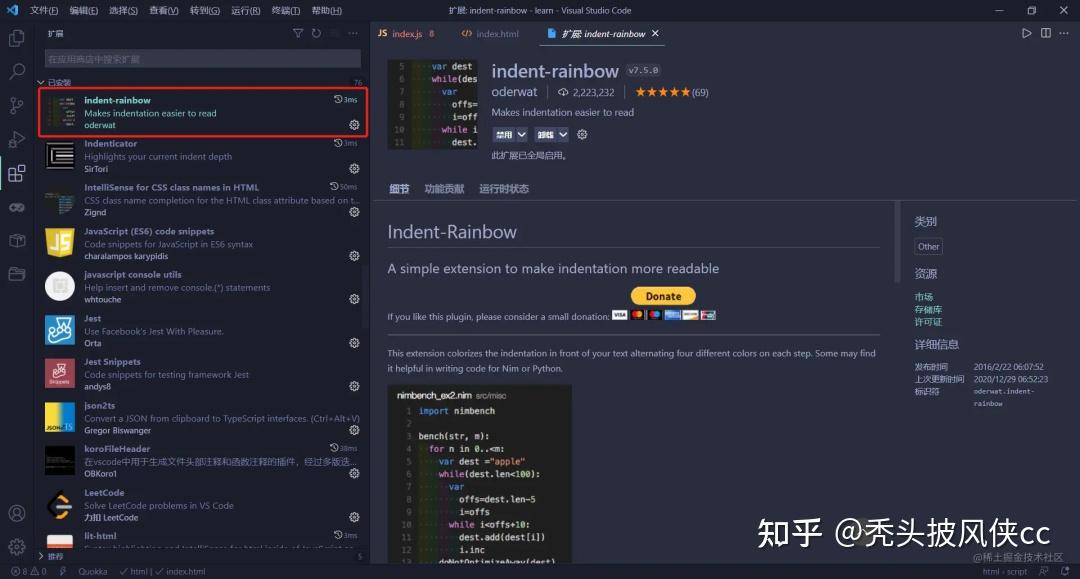Click the details page vertical scrollbar

tap(897, 242)
